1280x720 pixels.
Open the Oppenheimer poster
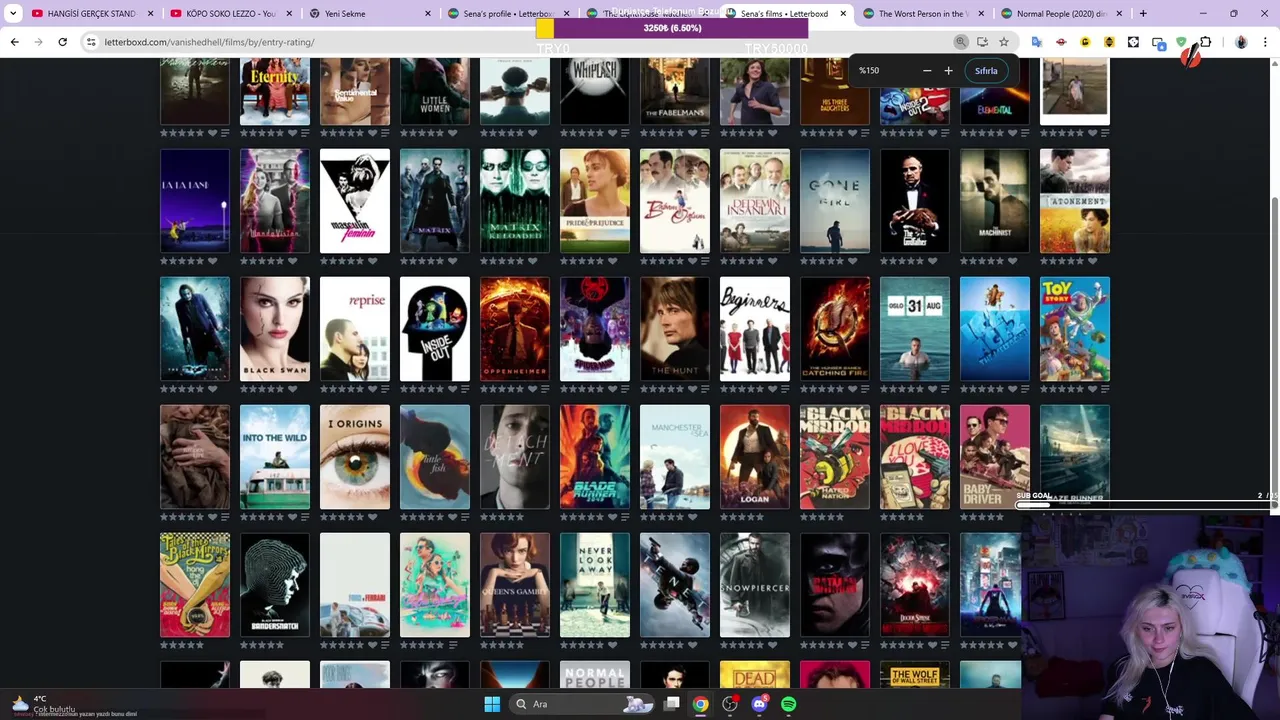pos(515,329)
